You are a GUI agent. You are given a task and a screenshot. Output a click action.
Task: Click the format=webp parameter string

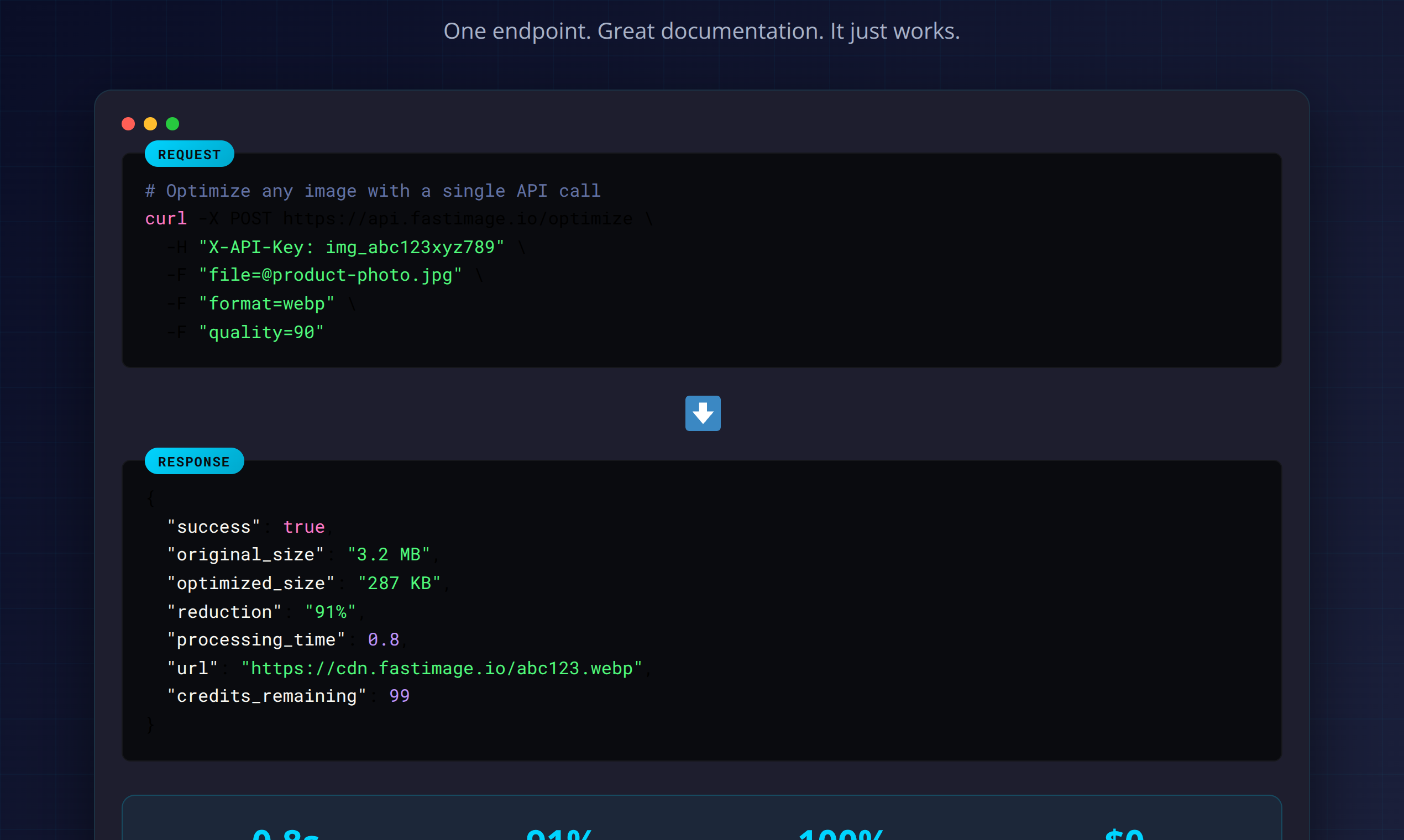point(266,304)
